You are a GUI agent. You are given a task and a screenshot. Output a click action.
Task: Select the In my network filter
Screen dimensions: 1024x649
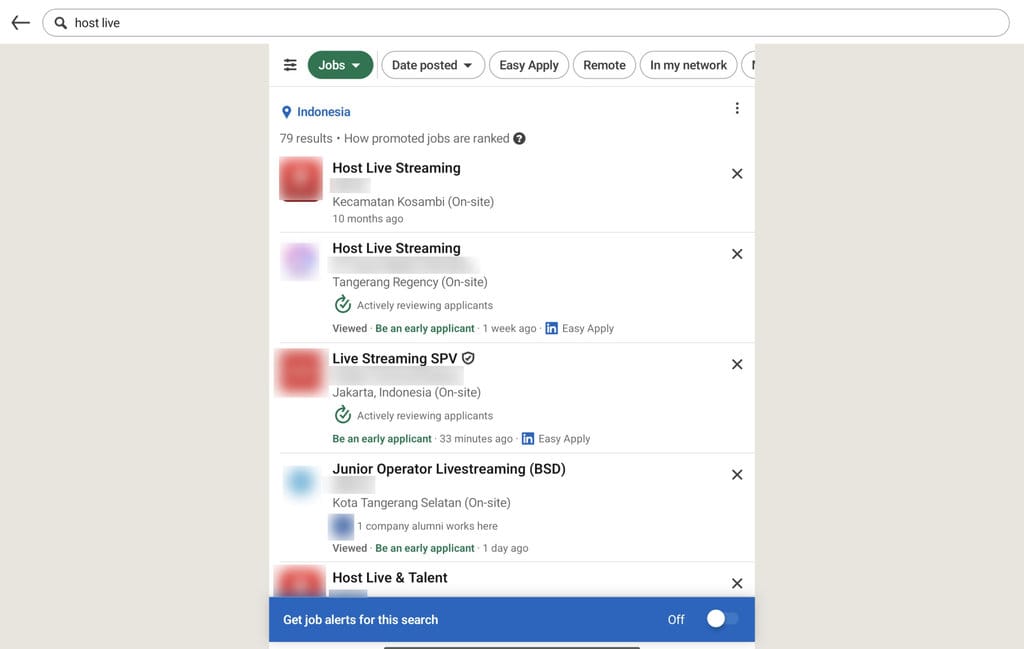tap(688, 65)
